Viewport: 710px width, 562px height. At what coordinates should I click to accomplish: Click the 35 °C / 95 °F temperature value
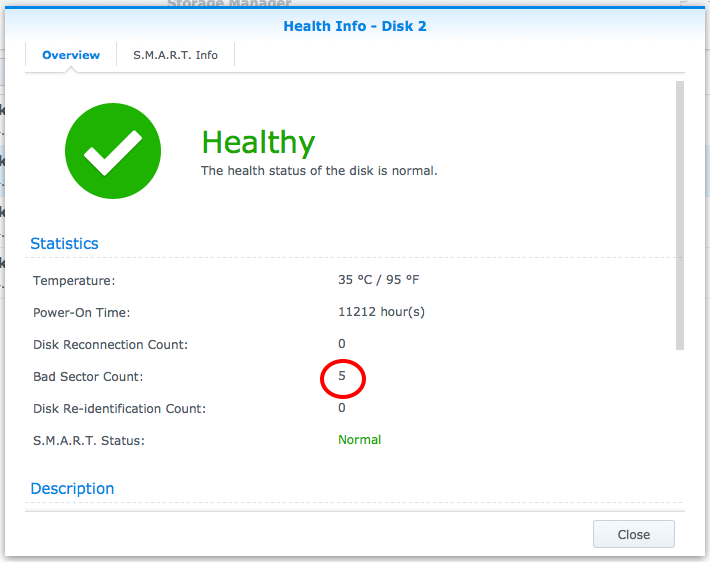point(379,280)
